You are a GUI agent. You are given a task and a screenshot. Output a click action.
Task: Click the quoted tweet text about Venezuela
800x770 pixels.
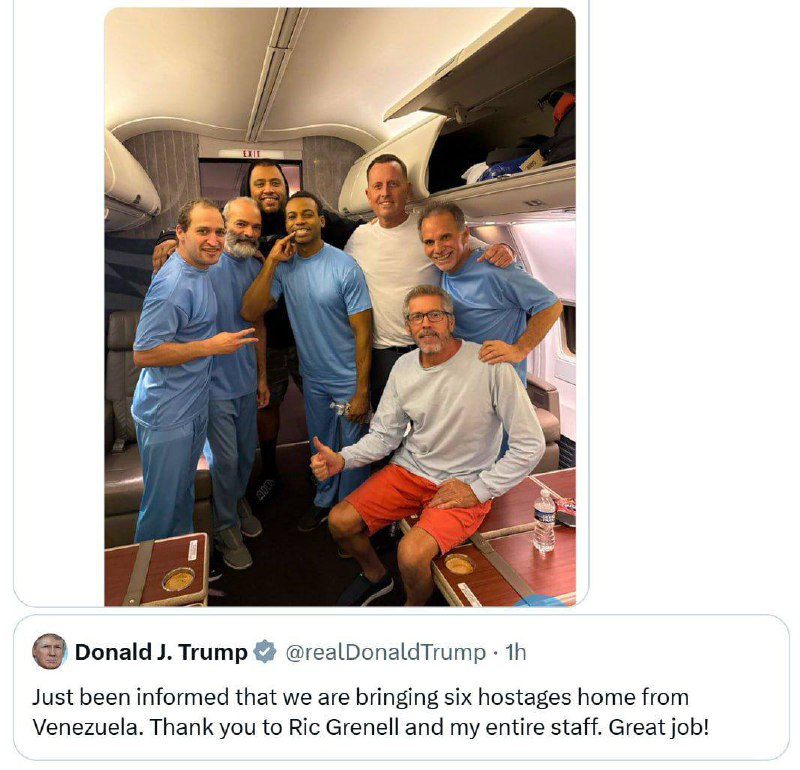pos(370,712)
